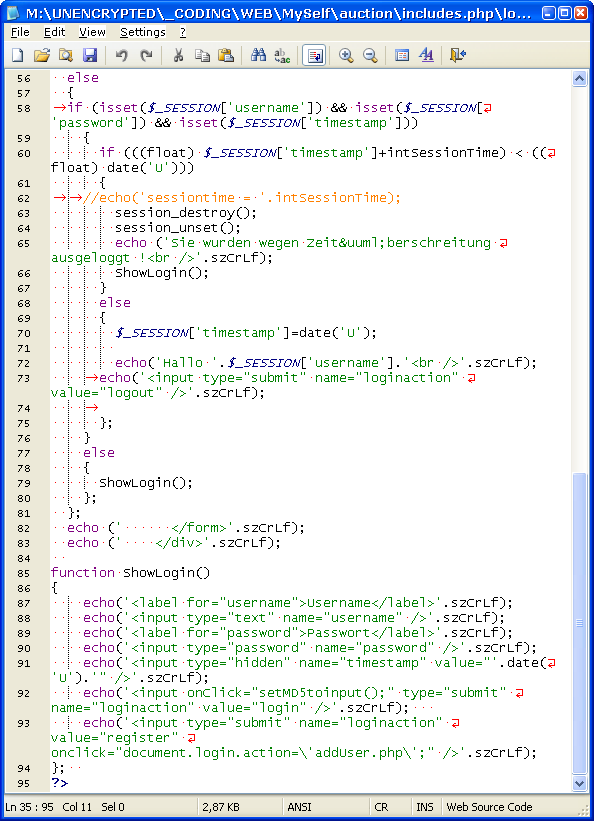Viewport: 594px width, 821px height.
Task: Save the file with floppy disk icon
Action: tap(90, 55)
